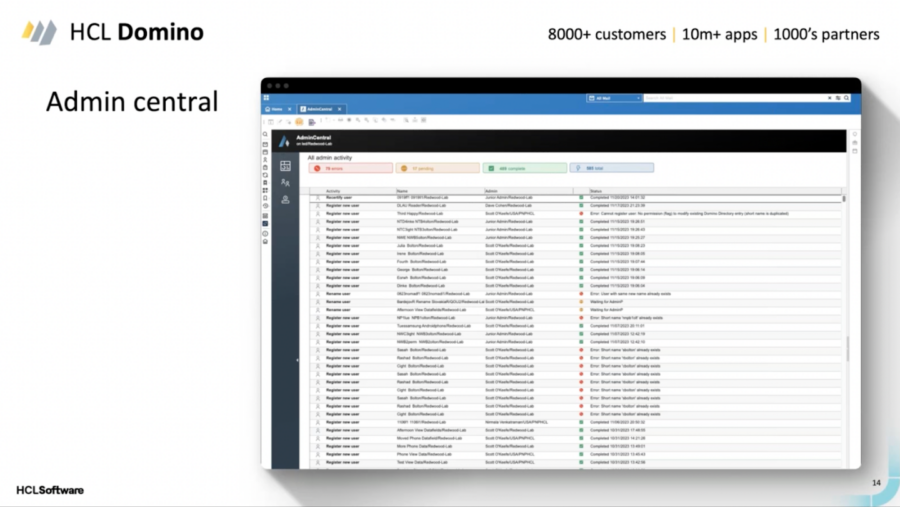Open search options icon beside the clear X
900x507 pixels.
click(838, 98)
